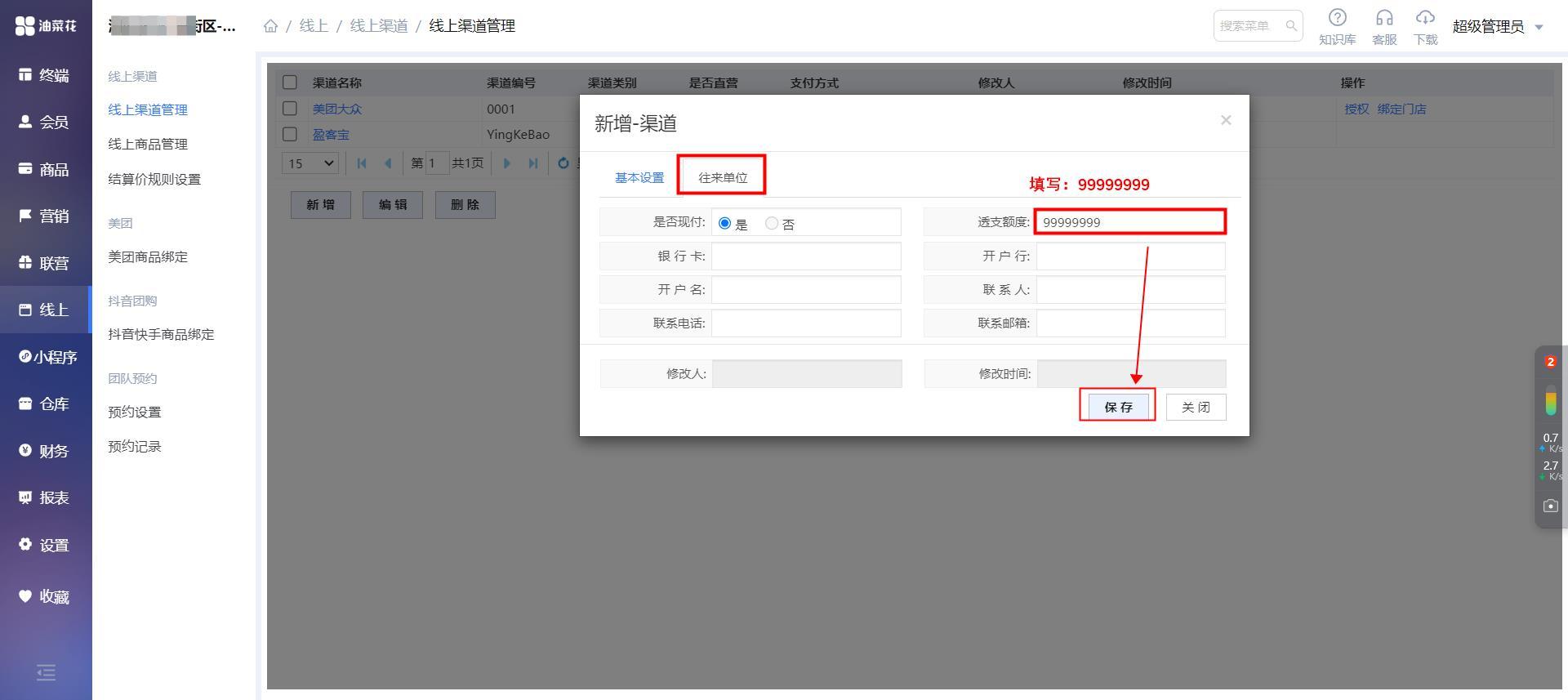Open 预约设置 in the submenu
Viewport: 1568px width, 700px height.
point(135,412)
